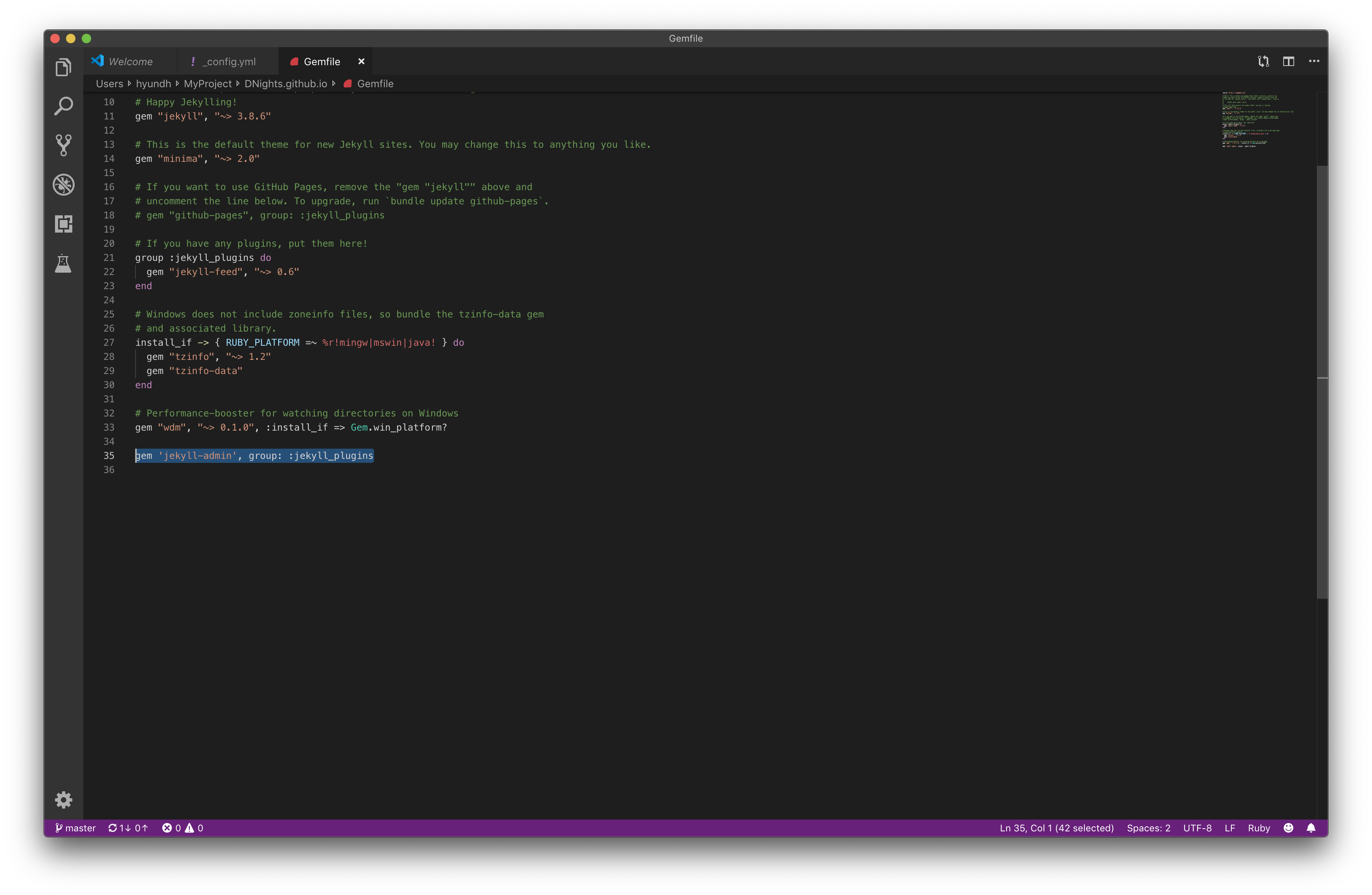Viewport: 1372px width, 895px height.
Task: Open the Extensions view
Action: (x=63, y=224)
